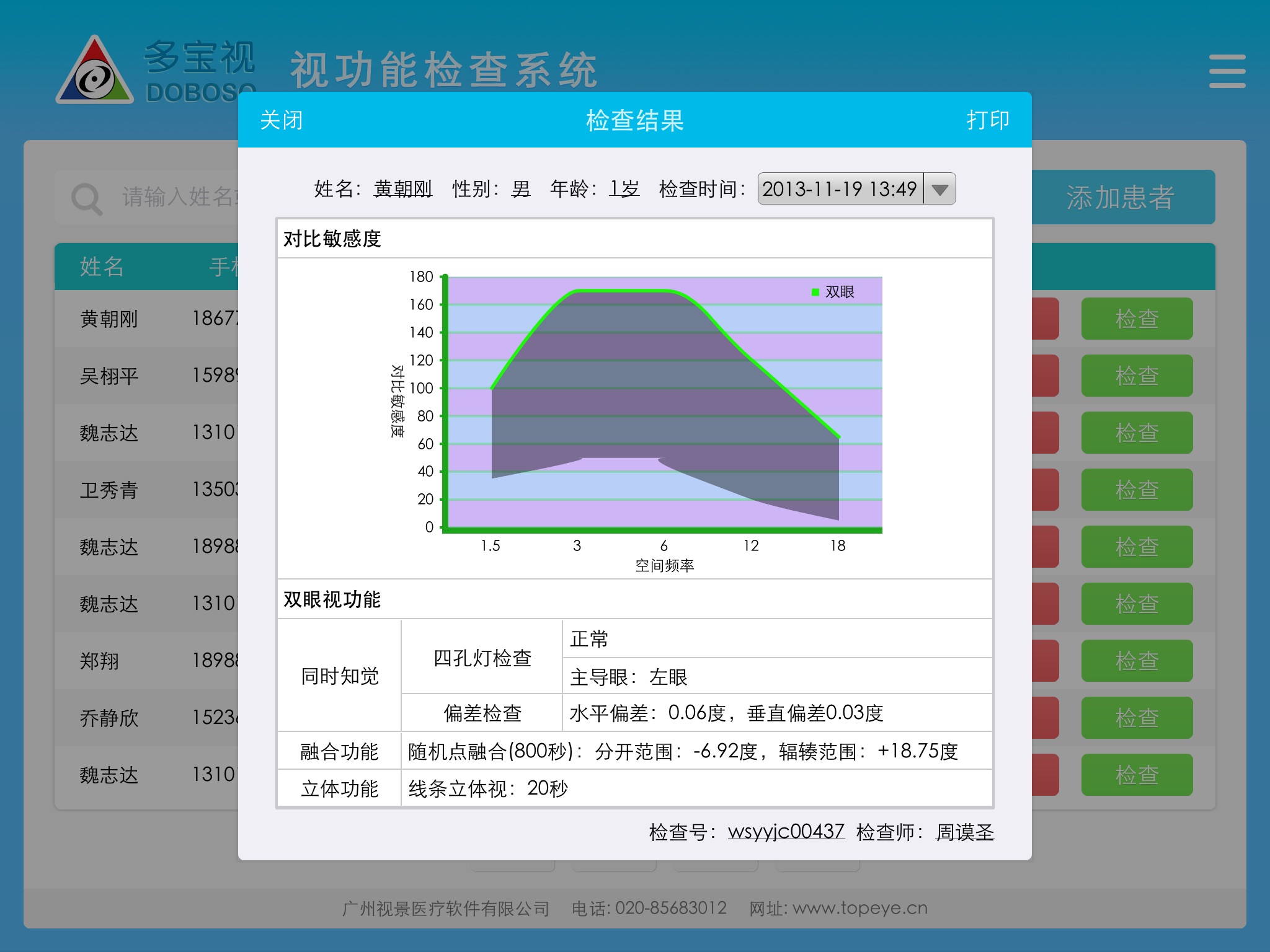Click the 对比敏感度 section heading
The image size is (1270, 952).
(x=332, y=239)
